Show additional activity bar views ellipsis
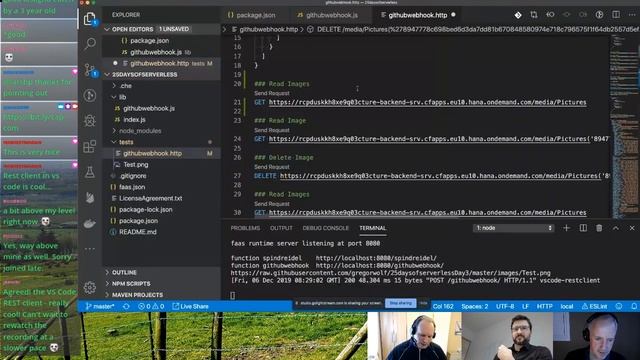 (x=90, y=249)
